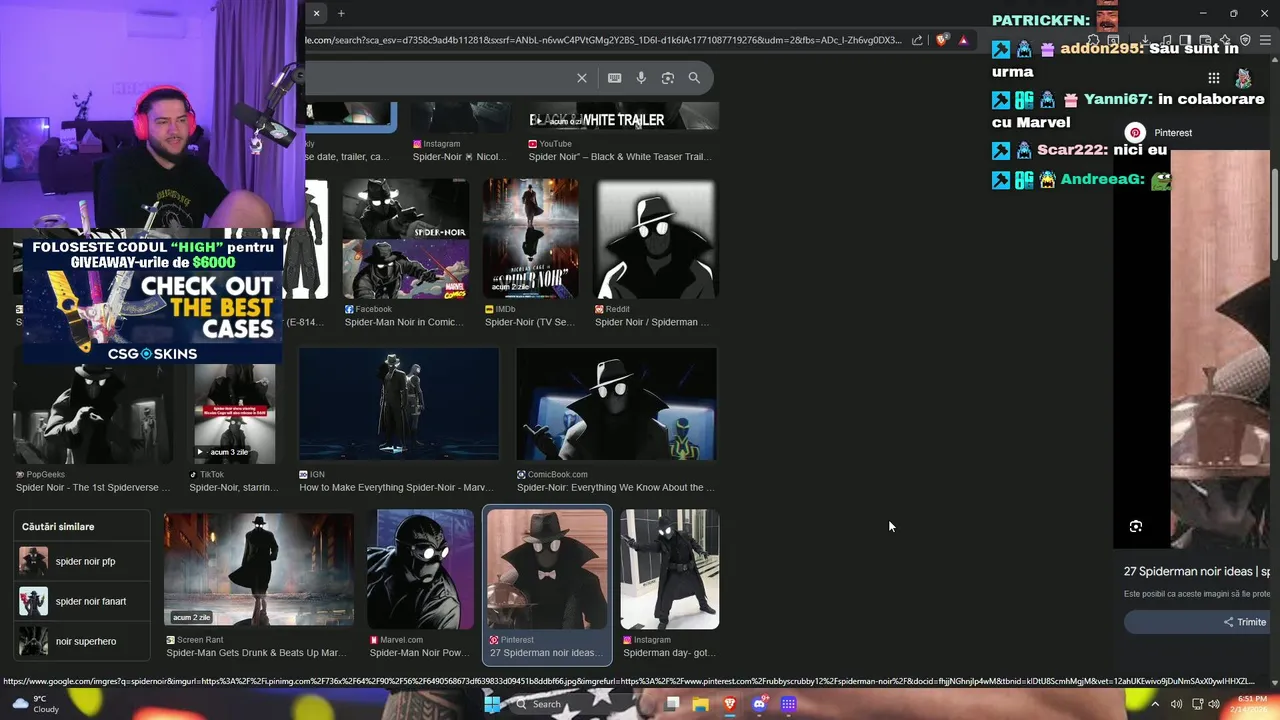Viewport: 1280px width, 720px height.
Task: Open the Instagram 'Spiderman day' image result
Action: click(669, 570)
